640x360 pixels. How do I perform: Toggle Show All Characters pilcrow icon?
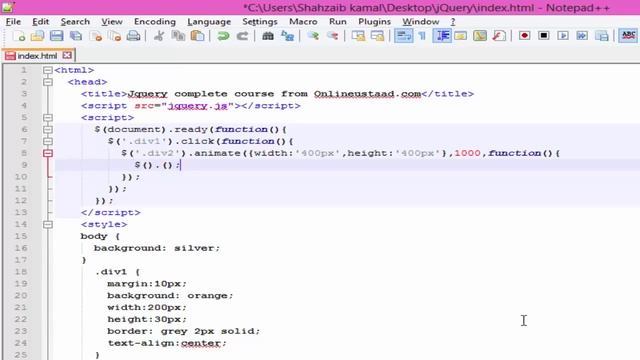tap(422, 36)
